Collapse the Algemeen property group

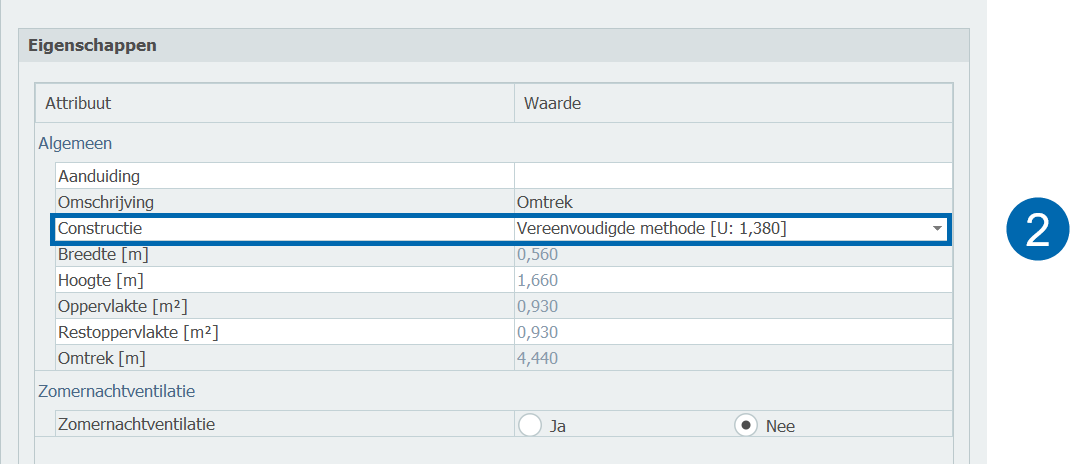click(x=75, y=143)
